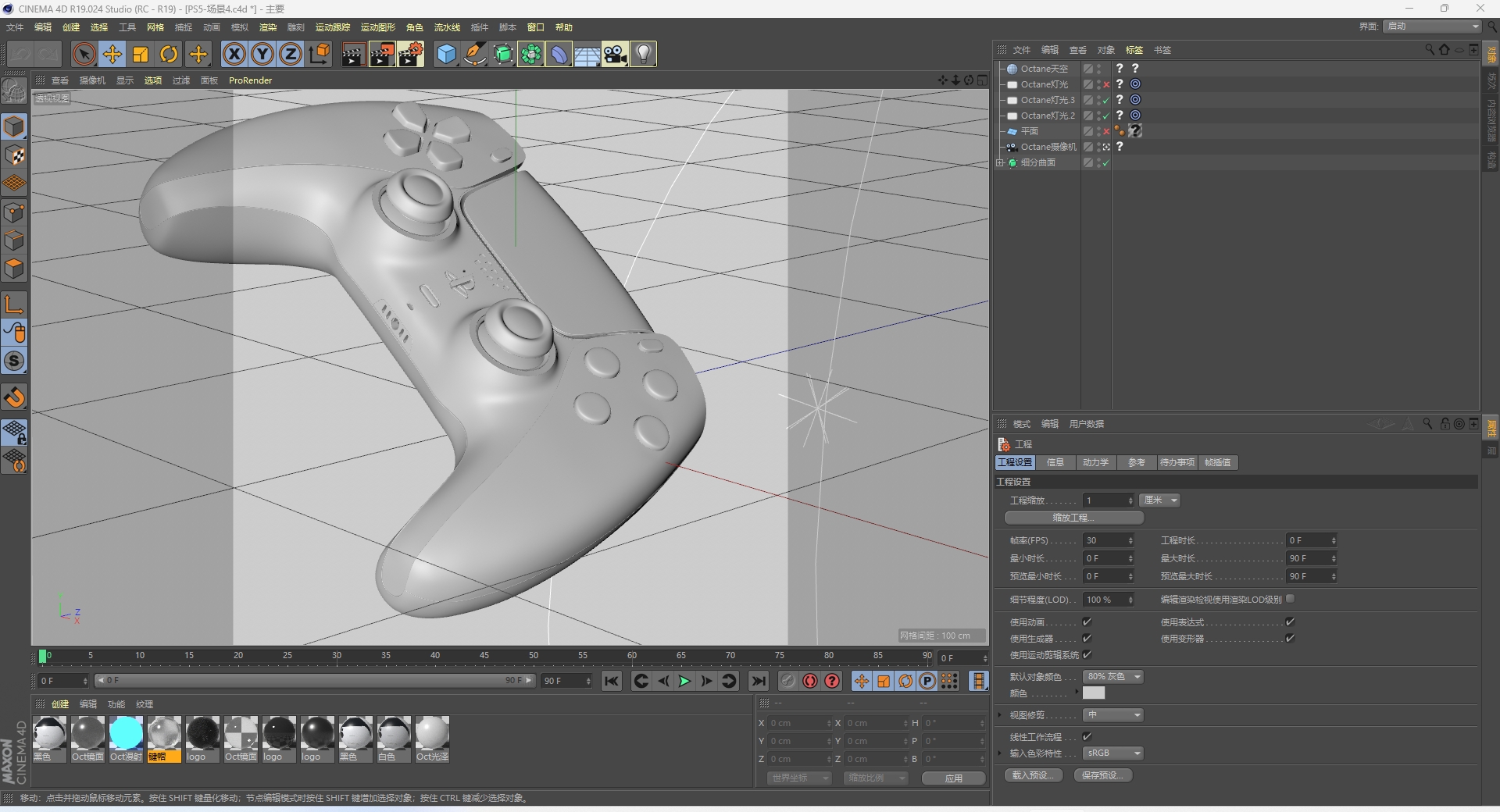Click the Render View clapperboard icon
Viewport: 1500px width, 812px height.
[x=353, y=54]
